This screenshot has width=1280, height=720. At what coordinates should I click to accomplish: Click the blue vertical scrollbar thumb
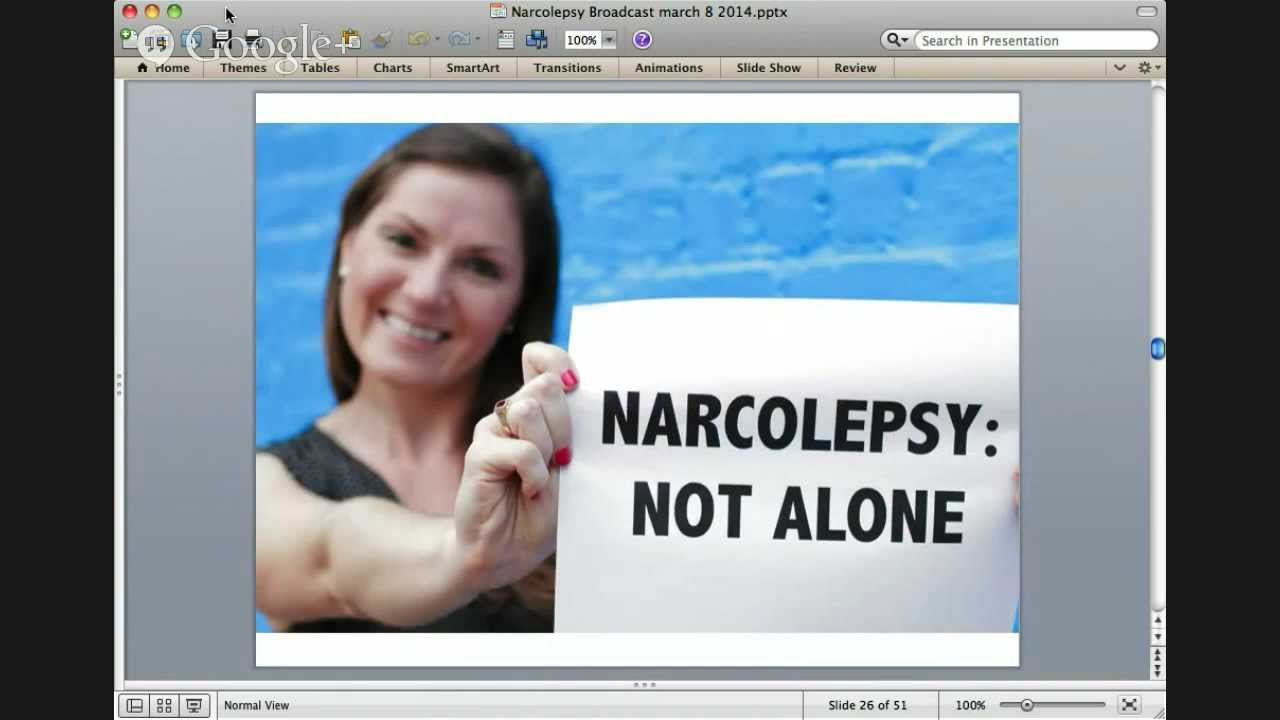(1158, 348)
